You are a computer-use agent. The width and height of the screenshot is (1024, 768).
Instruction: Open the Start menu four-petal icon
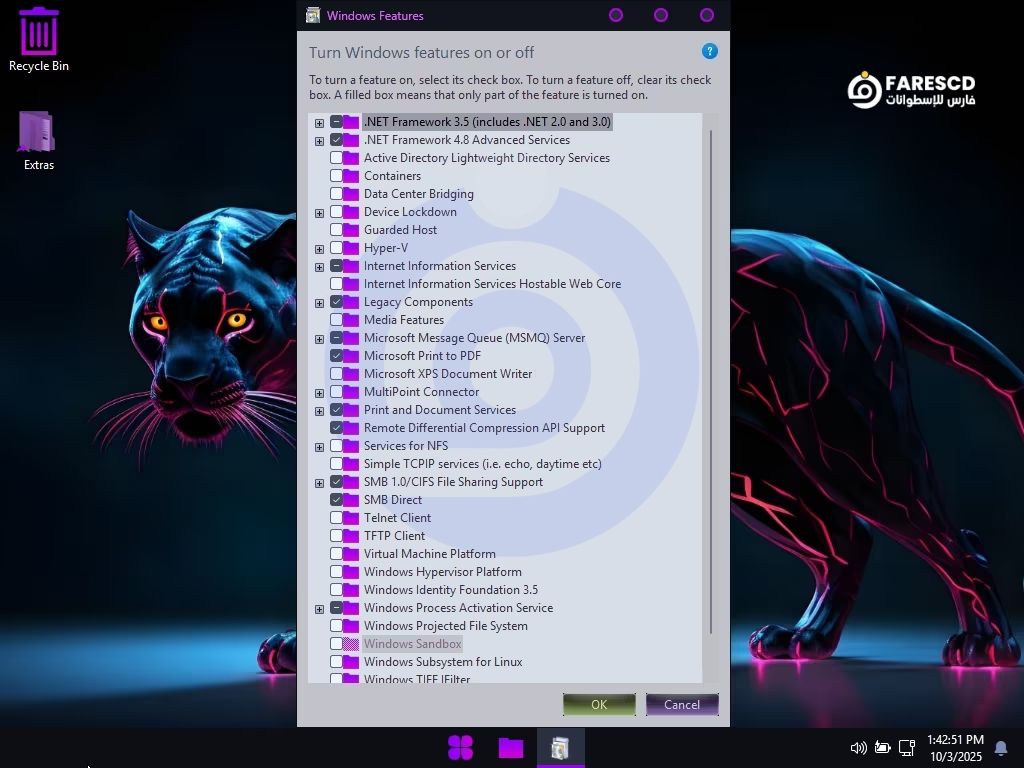[460, 747]
